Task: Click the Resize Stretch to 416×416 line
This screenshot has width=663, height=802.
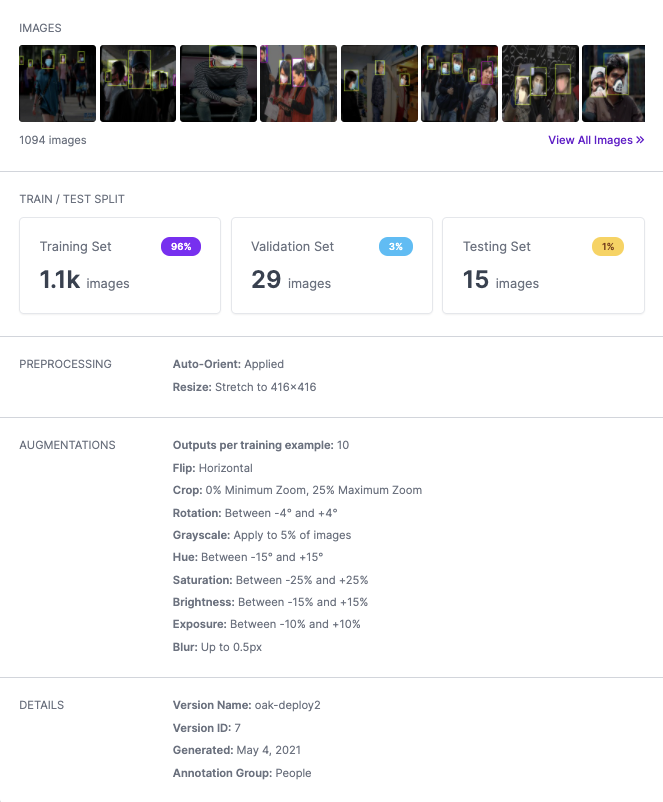Action: click(x=245, y=387)
